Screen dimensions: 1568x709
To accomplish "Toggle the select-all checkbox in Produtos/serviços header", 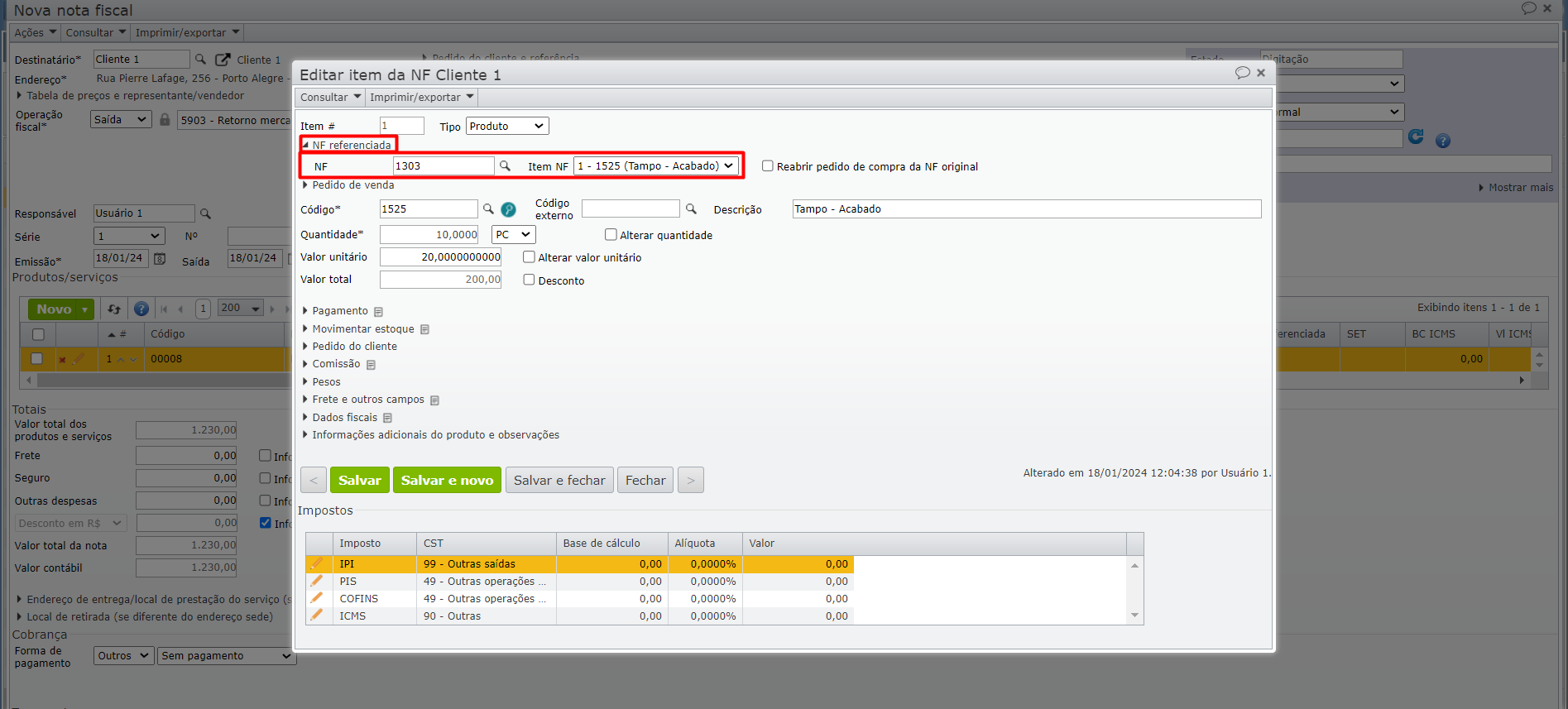I will tap(38, 334).
